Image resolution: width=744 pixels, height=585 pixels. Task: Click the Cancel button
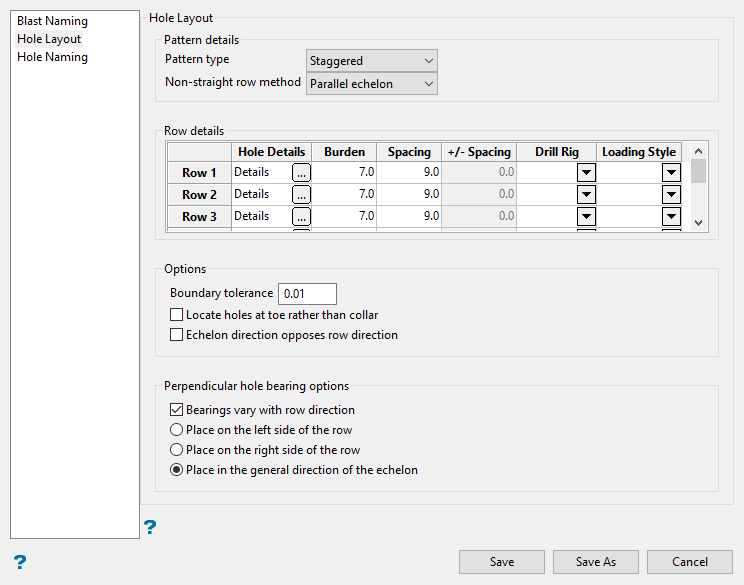click(x=690, y=562)
